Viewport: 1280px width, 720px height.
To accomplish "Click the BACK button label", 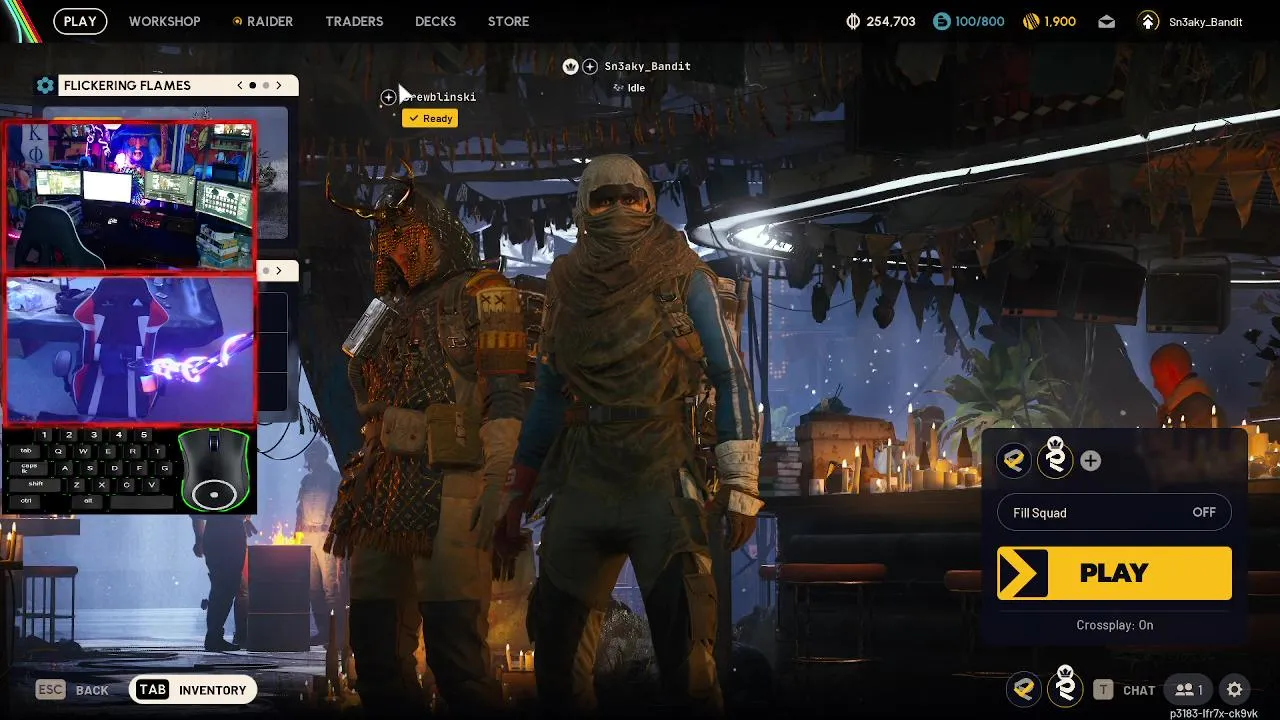I will [92, 690].
